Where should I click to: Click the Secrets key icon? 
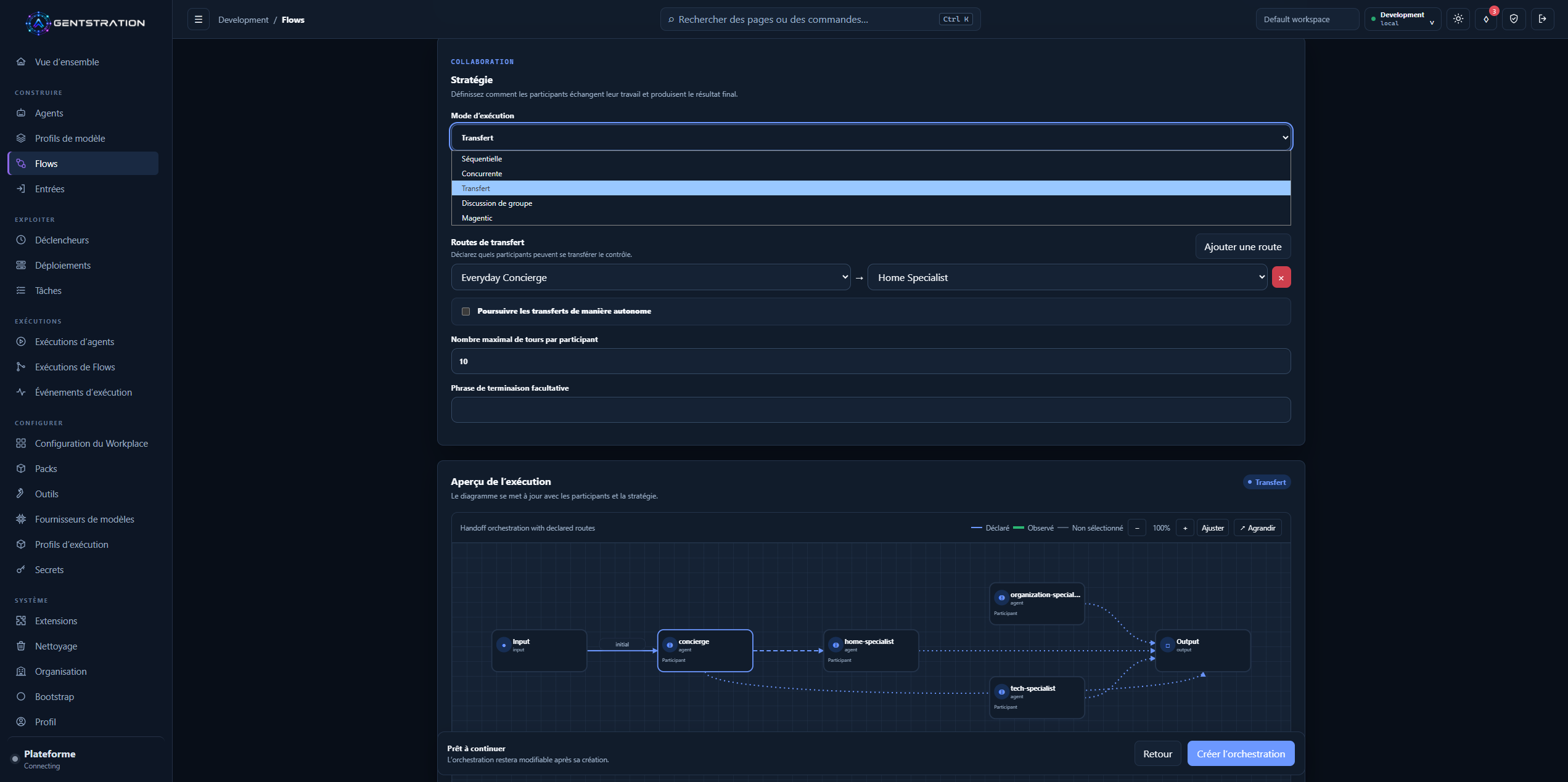21,569
